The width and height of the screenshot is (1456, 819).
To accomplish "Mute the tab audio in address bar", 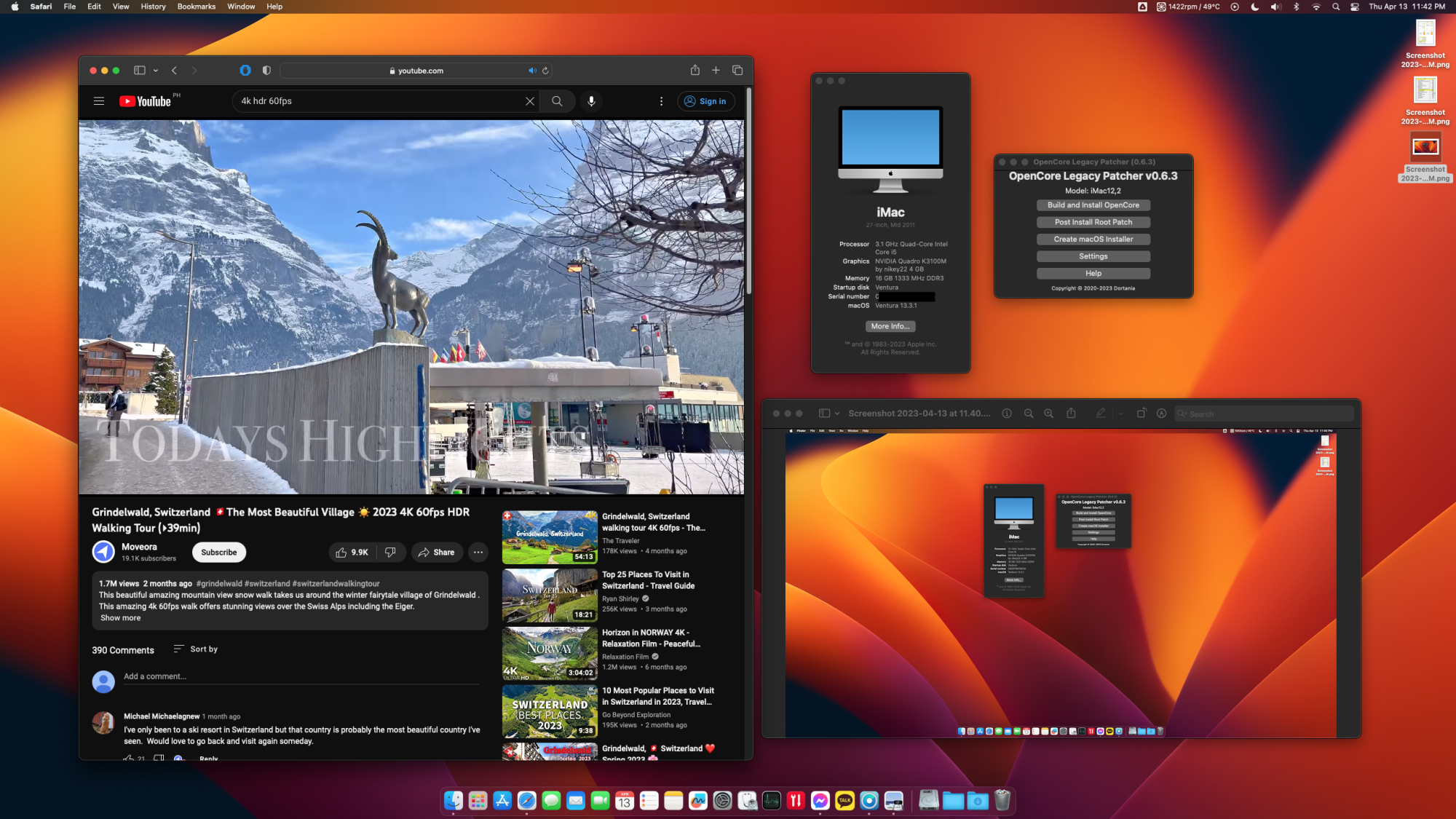I will (532, 71).
